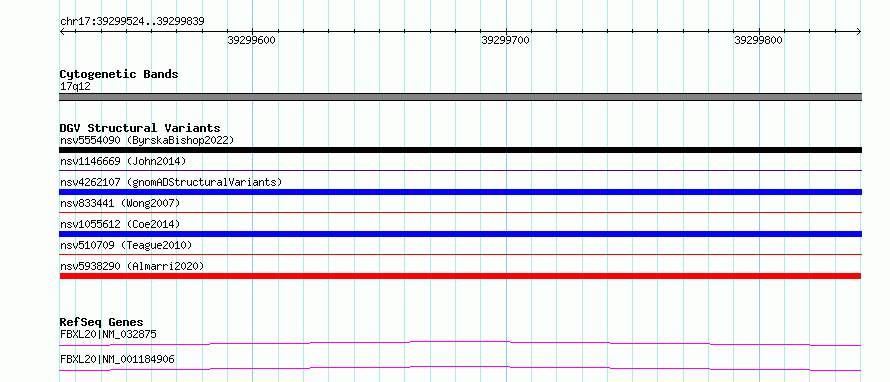Click the blue nsv4262107 variant bar
This screenshot has width=890, height=382.
coord(461,192)
